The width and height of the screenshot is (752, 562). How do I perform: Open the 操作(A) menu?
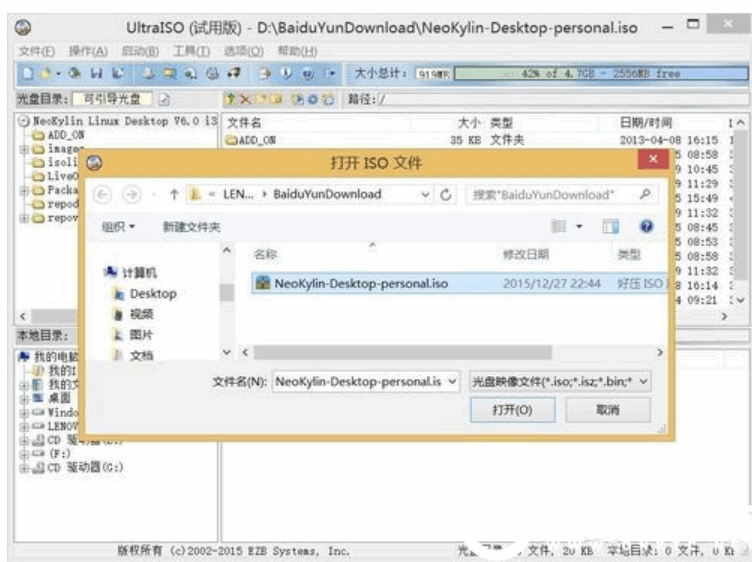click(88, 51)
